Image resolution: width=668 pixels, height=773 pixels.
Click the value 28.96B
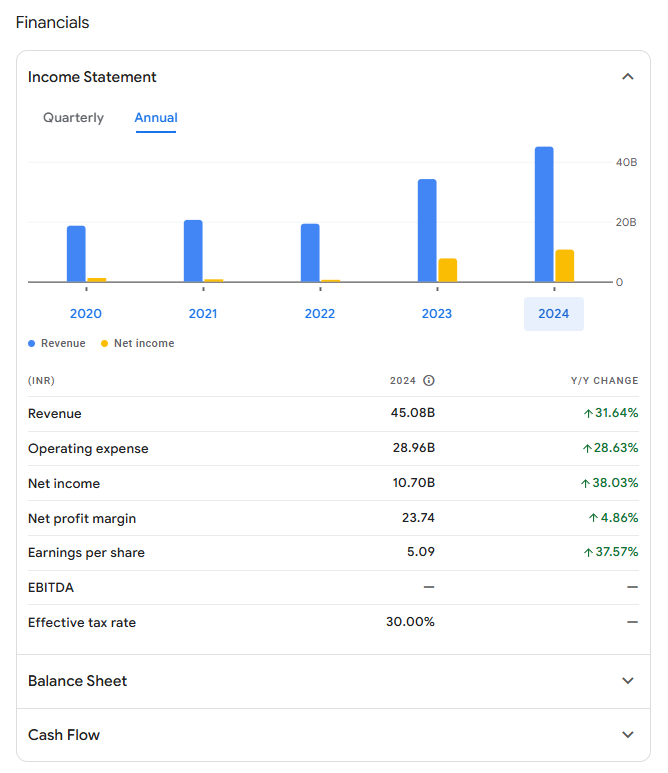click(x=414, y=448)
